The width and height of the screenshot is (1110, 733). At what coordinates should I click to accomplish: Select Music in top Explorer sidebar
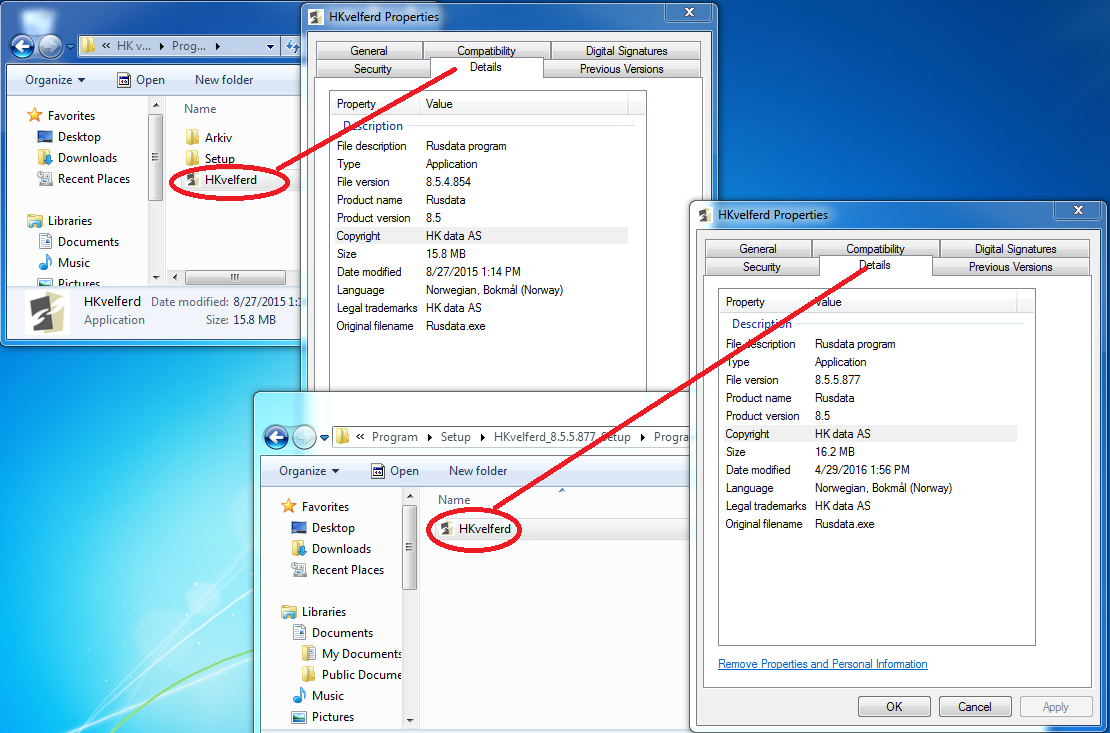click(x=64, y=263)
